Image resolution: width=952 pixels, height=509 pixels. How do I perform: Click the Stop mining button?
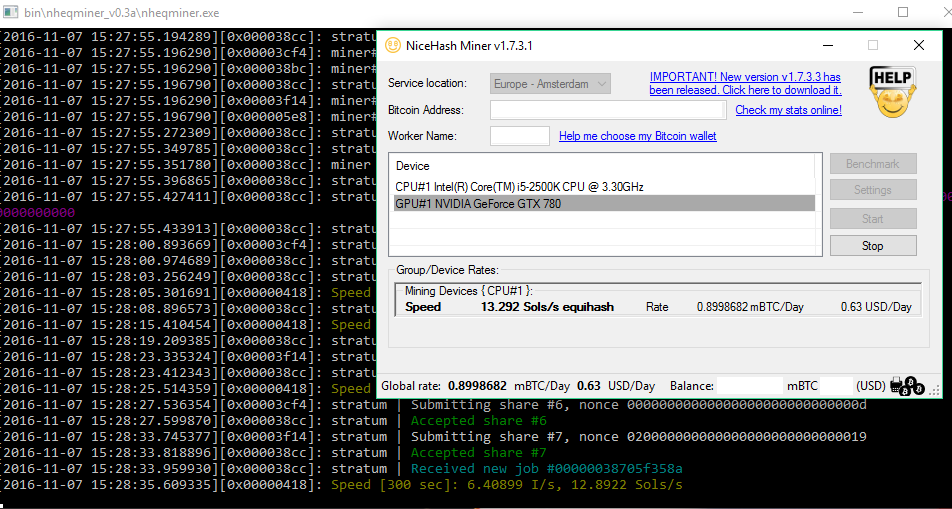[x=872, y=246]
